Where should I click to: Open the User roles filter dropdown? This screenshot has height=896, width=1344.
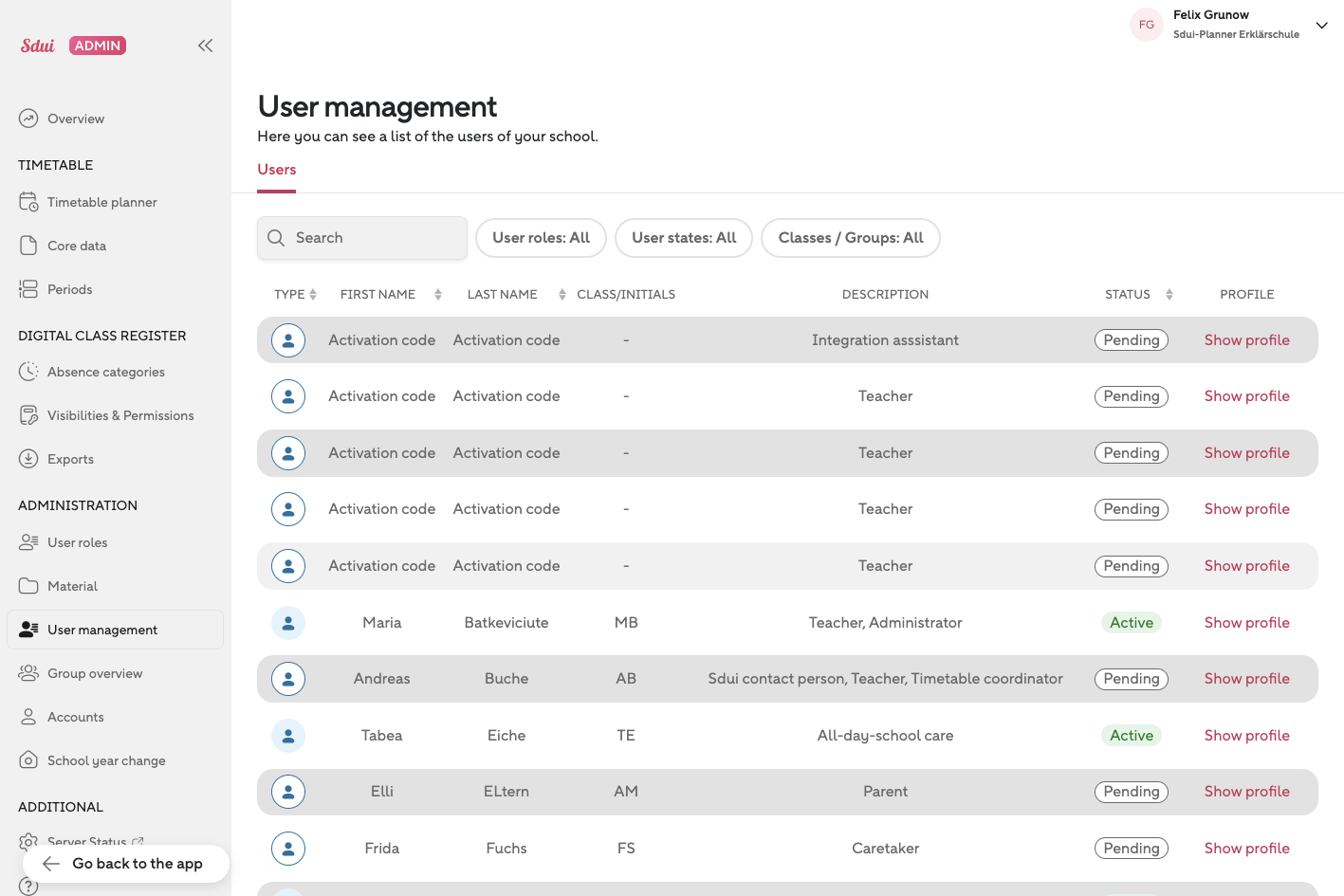541,238
